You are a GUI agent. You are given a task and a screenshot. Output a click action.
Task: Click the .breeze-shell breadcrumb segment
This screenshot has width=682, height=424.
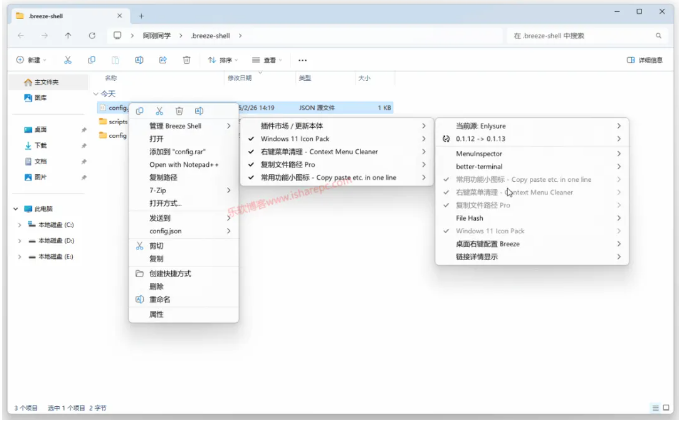tap(211, 36)
